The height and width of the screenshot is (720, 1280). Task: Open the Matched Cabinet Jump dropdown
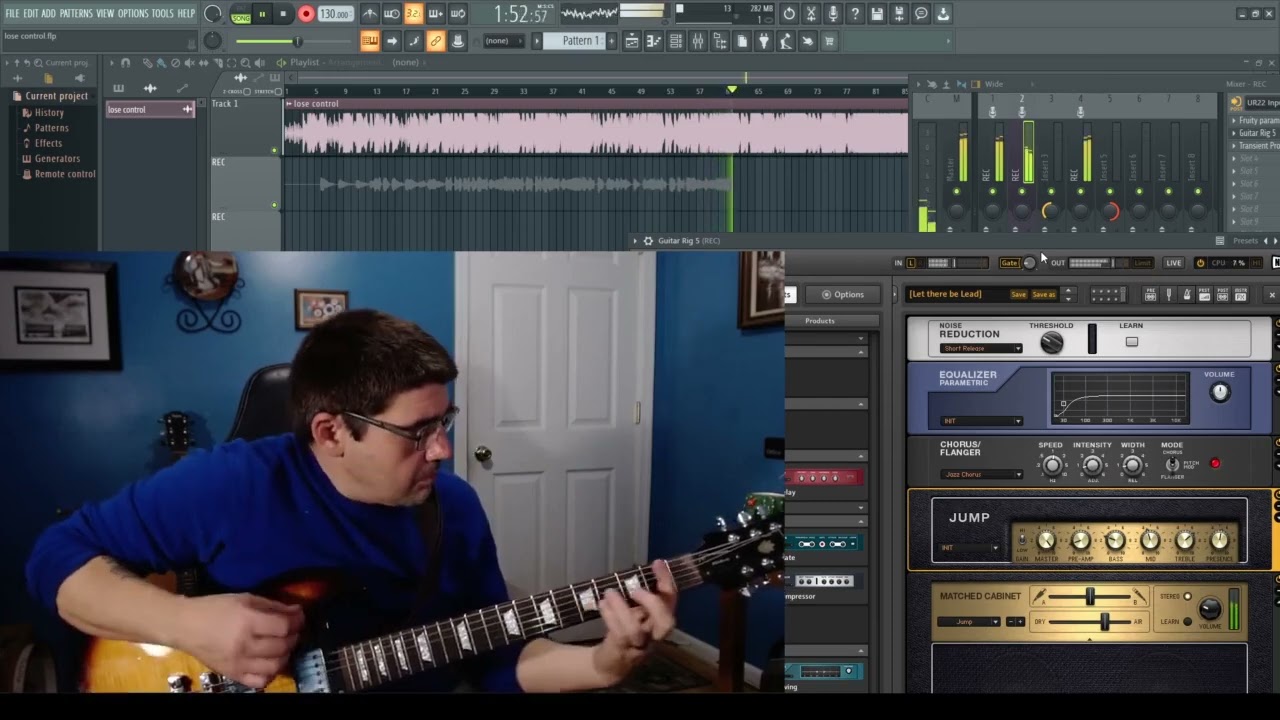pos(968,622)
